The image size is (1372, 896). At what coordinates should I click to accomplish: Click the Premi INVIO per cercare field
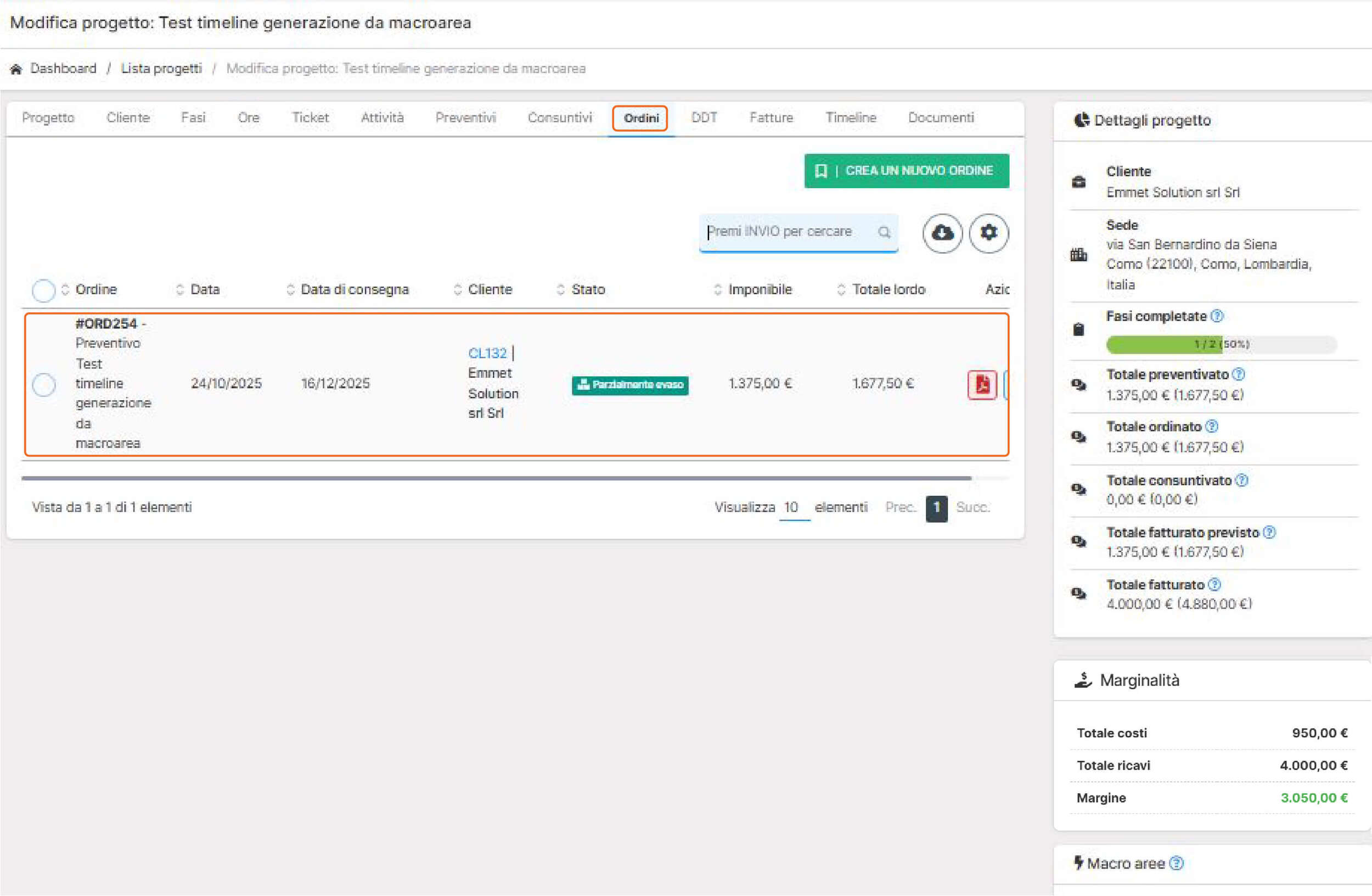pyautogui.click(x=788, y=232)
